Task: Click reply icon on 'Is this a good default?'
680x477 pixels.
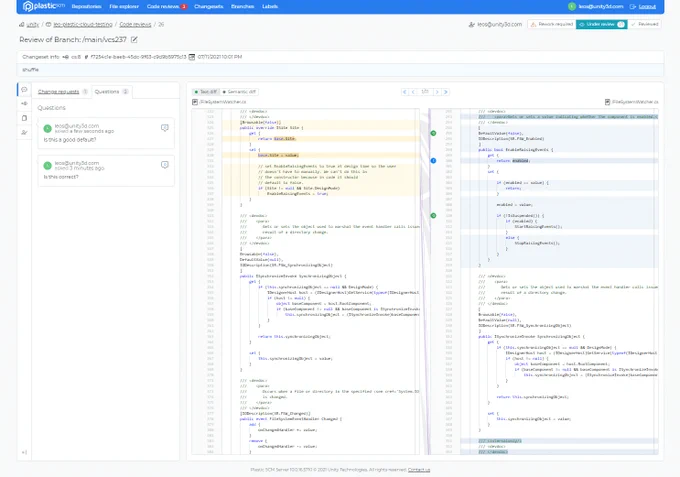Action: 165,127
